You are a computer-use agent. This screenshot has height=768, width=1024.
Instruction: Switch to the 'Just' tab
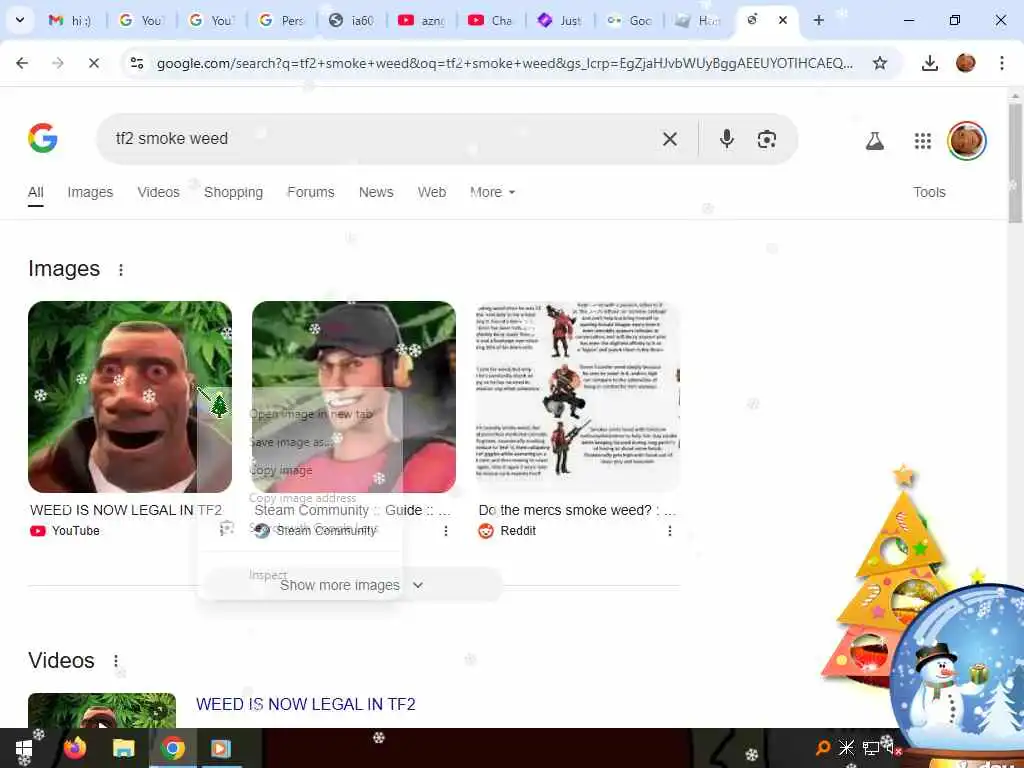[561, 21]
